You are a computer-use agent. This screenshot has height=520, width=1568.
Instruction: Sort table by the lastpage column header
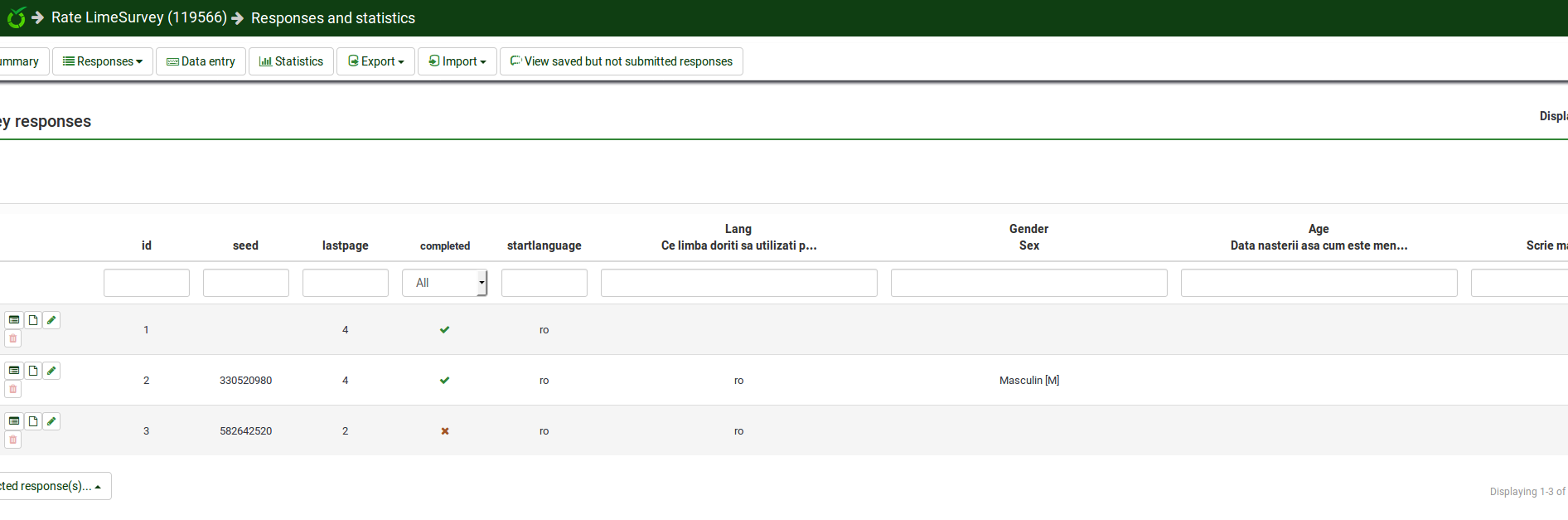coord(345,245)
